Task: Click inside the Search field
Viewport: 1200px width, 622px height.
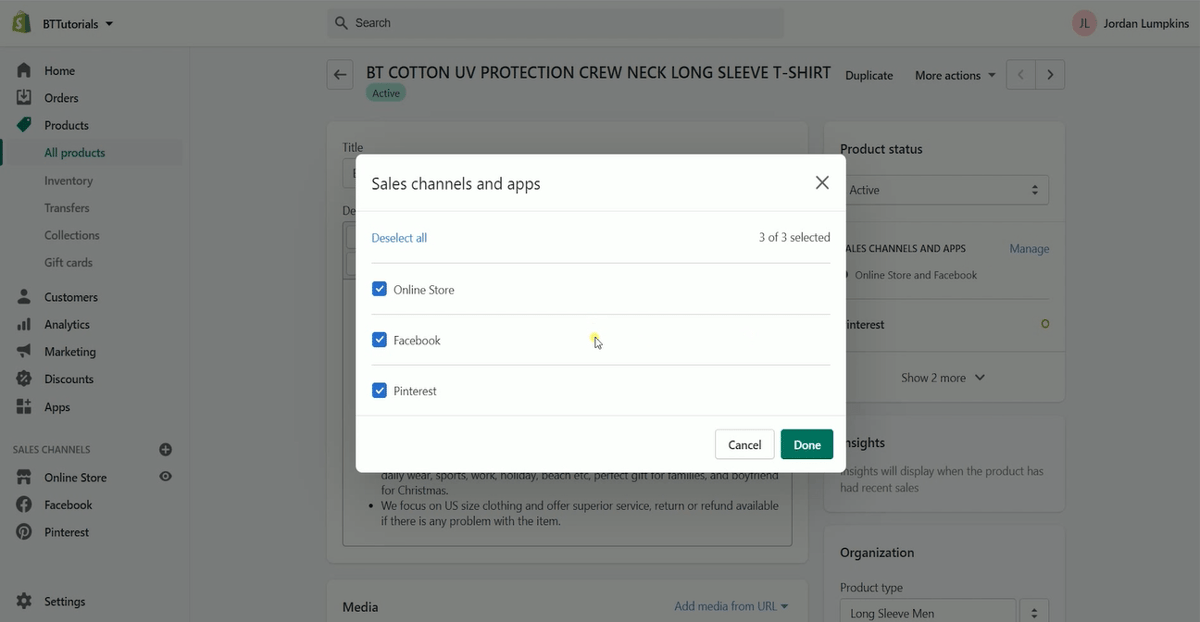Action: click(555, 22)
